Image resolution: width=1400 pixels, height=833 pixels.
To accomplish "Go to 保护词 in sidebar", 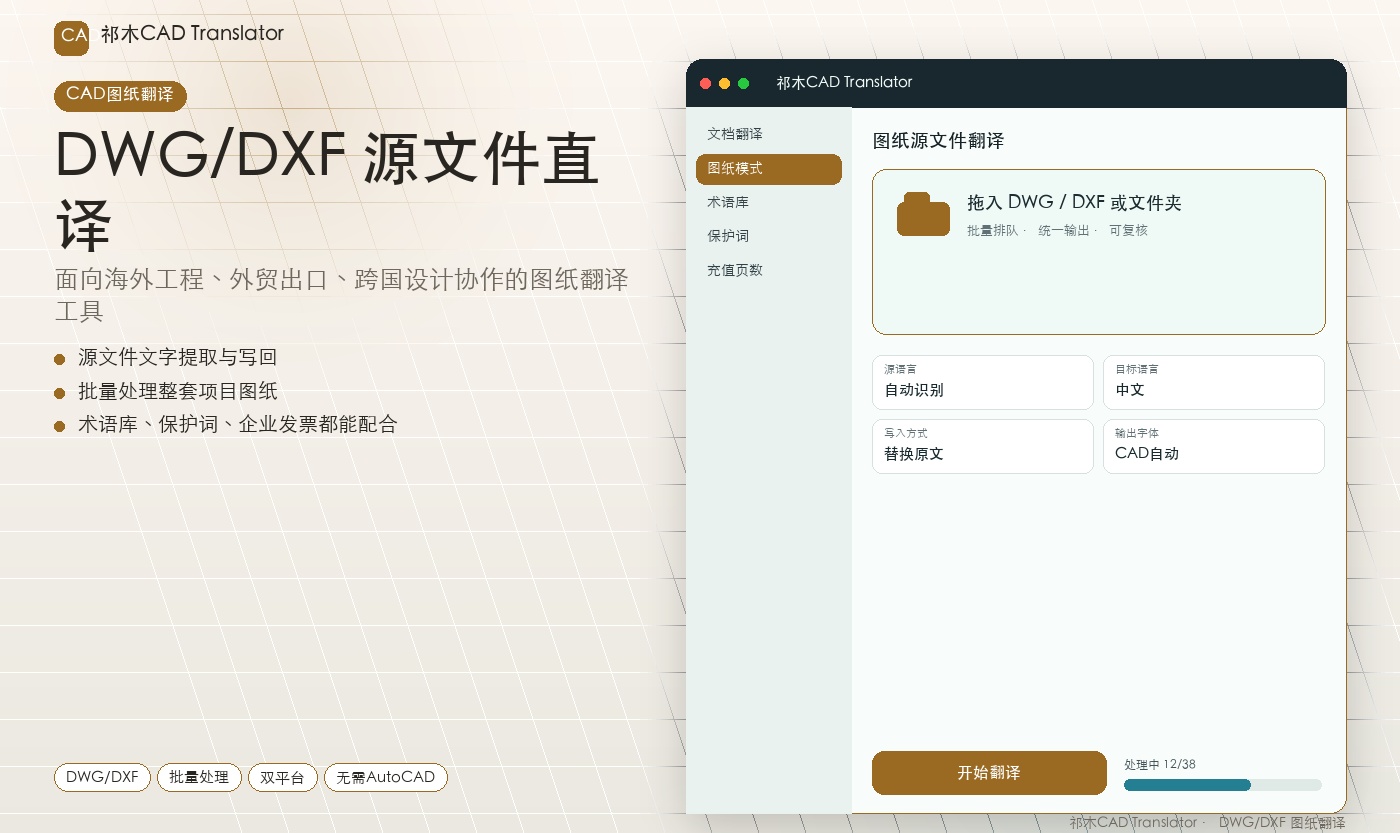I will coord(769,236).
